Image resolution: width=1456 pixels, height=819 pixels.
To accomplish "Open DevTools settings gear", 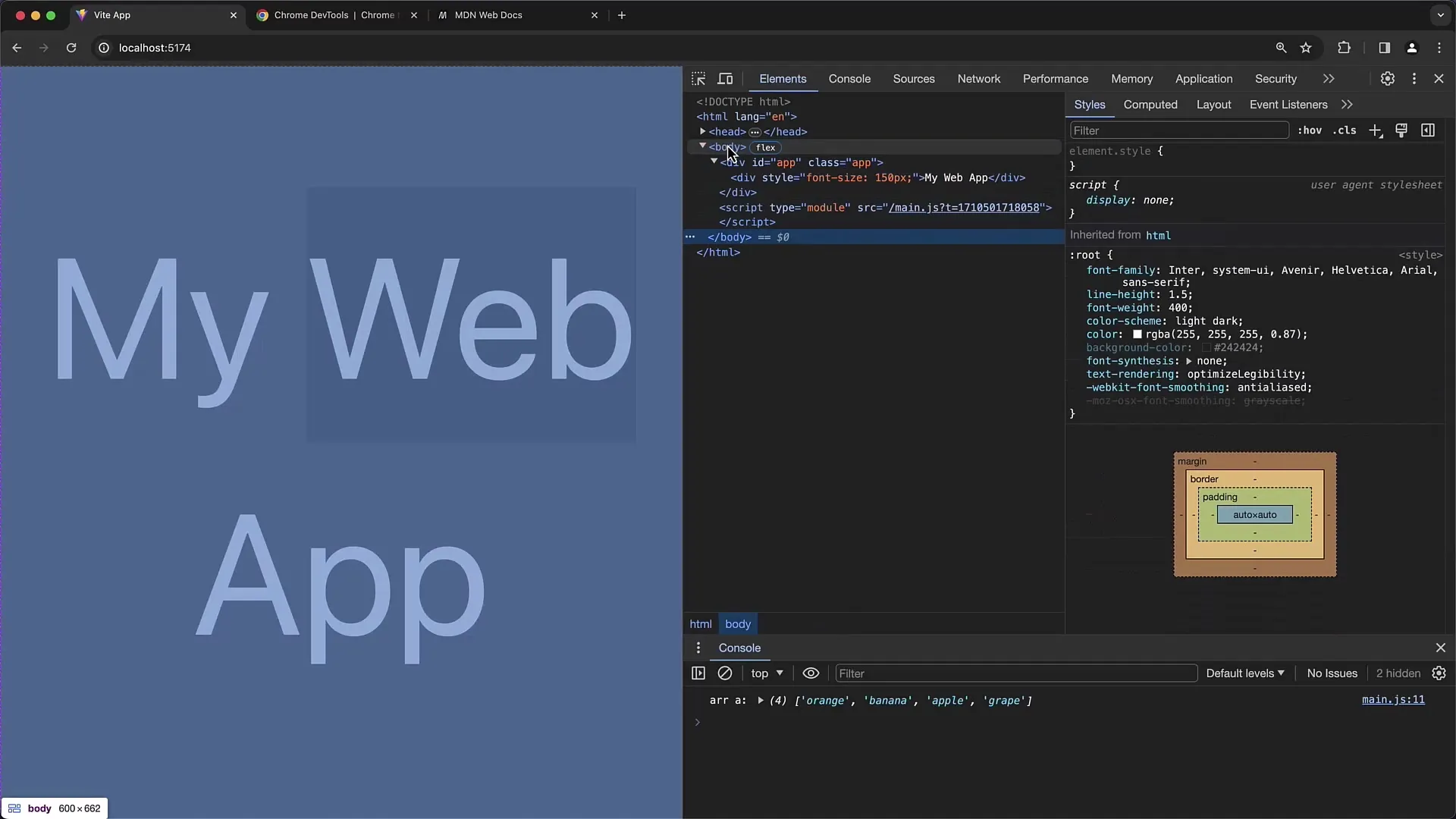I will pos(1388,79).
